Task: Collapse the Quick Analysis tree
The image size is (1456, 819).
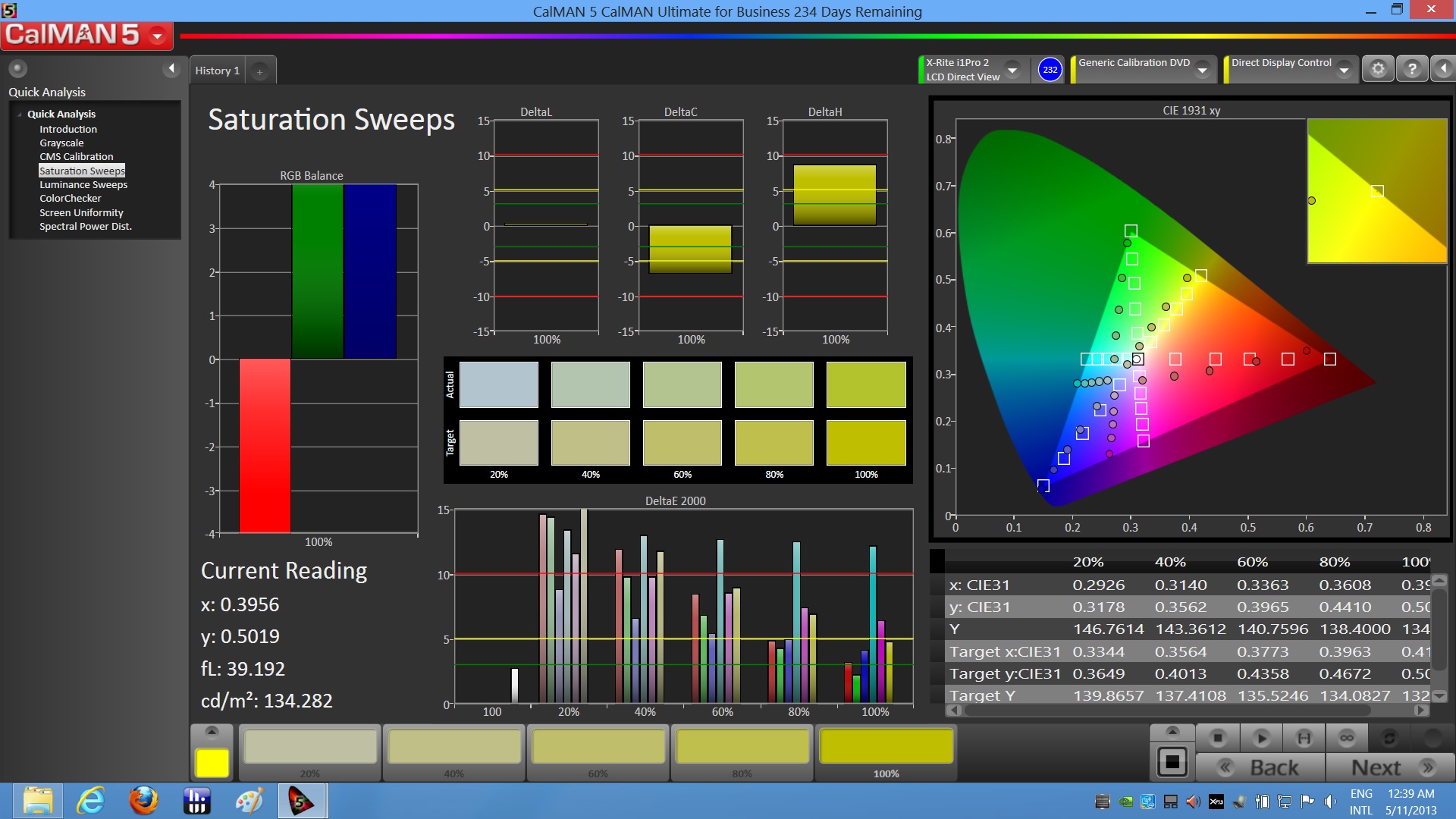Action: click(20, 115)
